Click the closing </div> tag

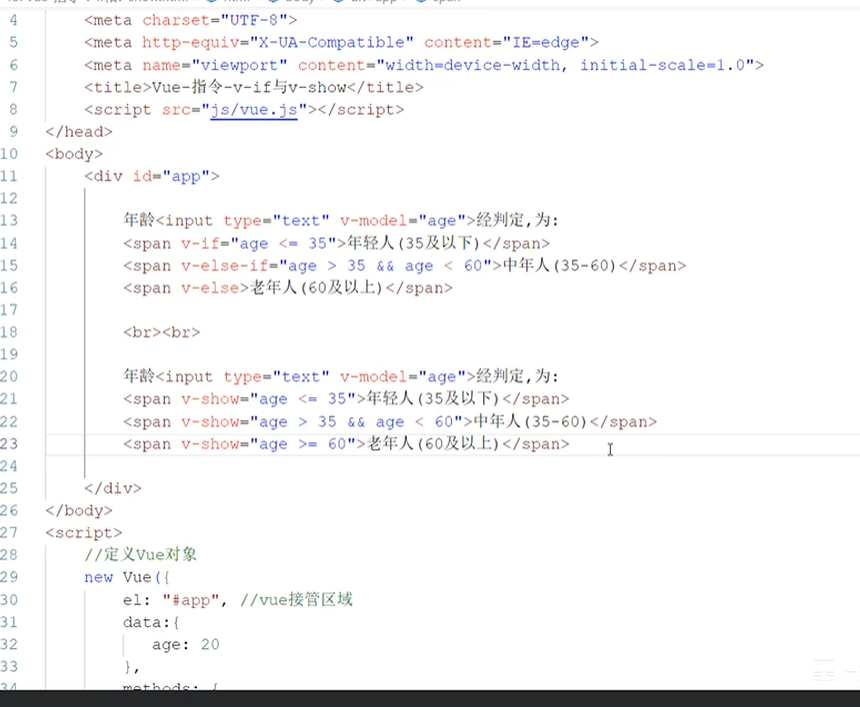coord(113,488)
